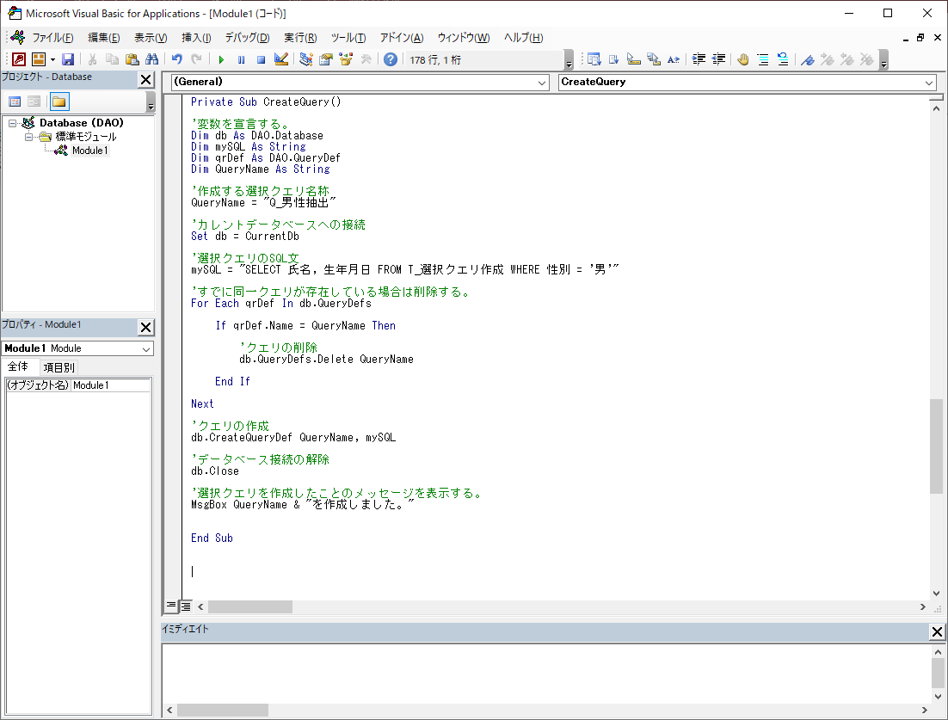
Task: Click the Undo arrow icon
Action: click(x=177, y=60)
